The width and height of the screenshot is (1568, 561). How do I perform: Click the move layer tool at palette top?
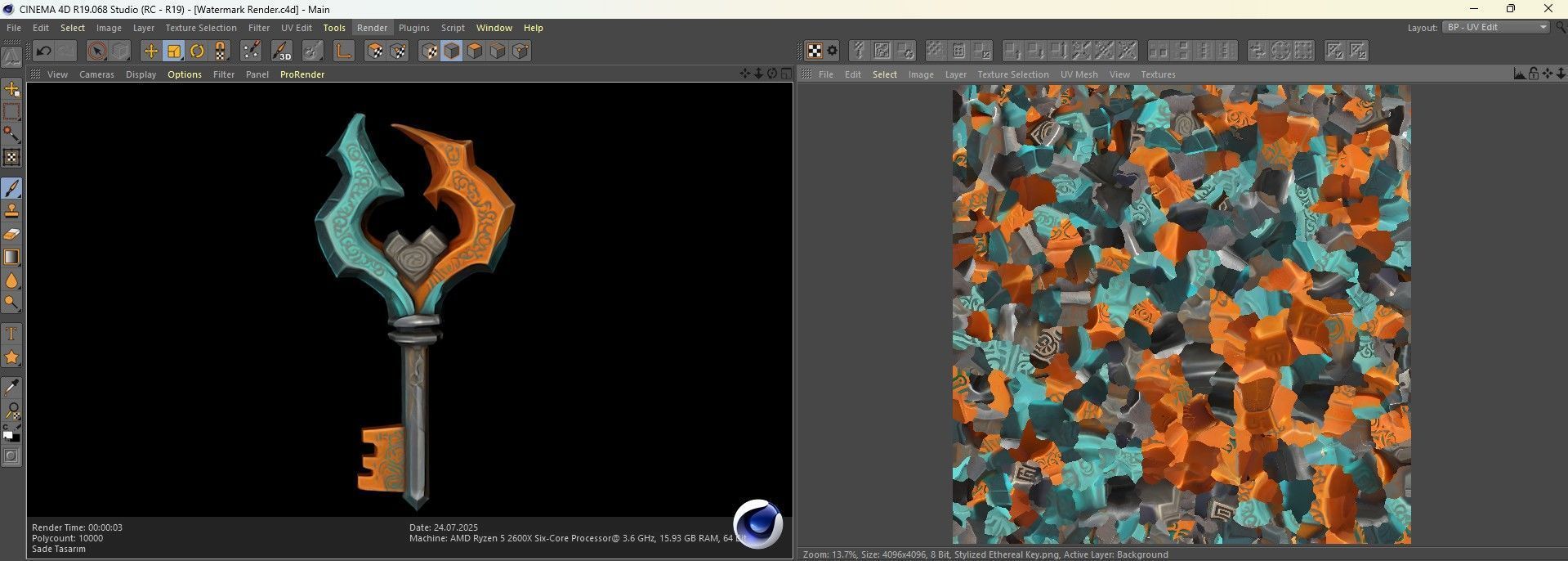(x=11, y=88)
